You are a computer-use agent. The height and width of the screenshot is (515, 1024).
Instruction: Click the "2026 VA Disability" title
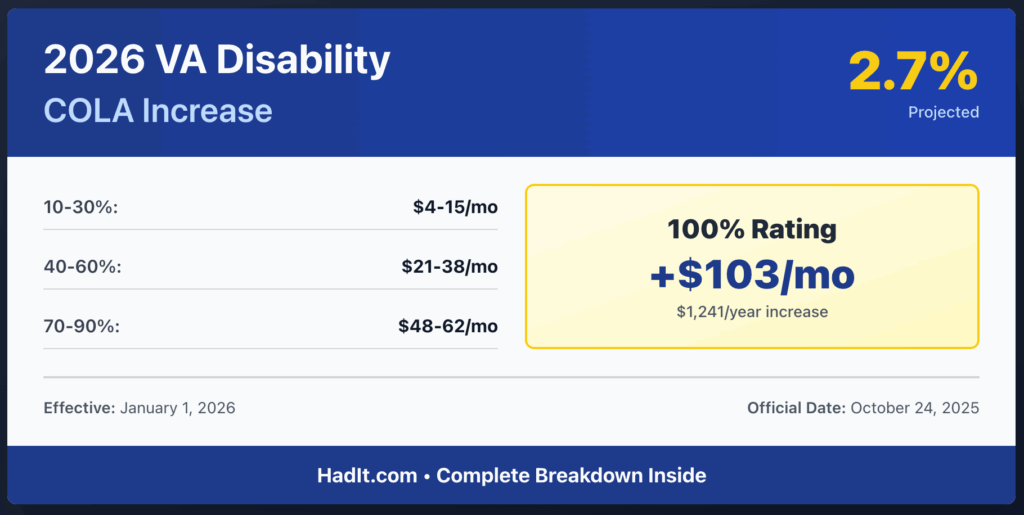tap(217, 62)
